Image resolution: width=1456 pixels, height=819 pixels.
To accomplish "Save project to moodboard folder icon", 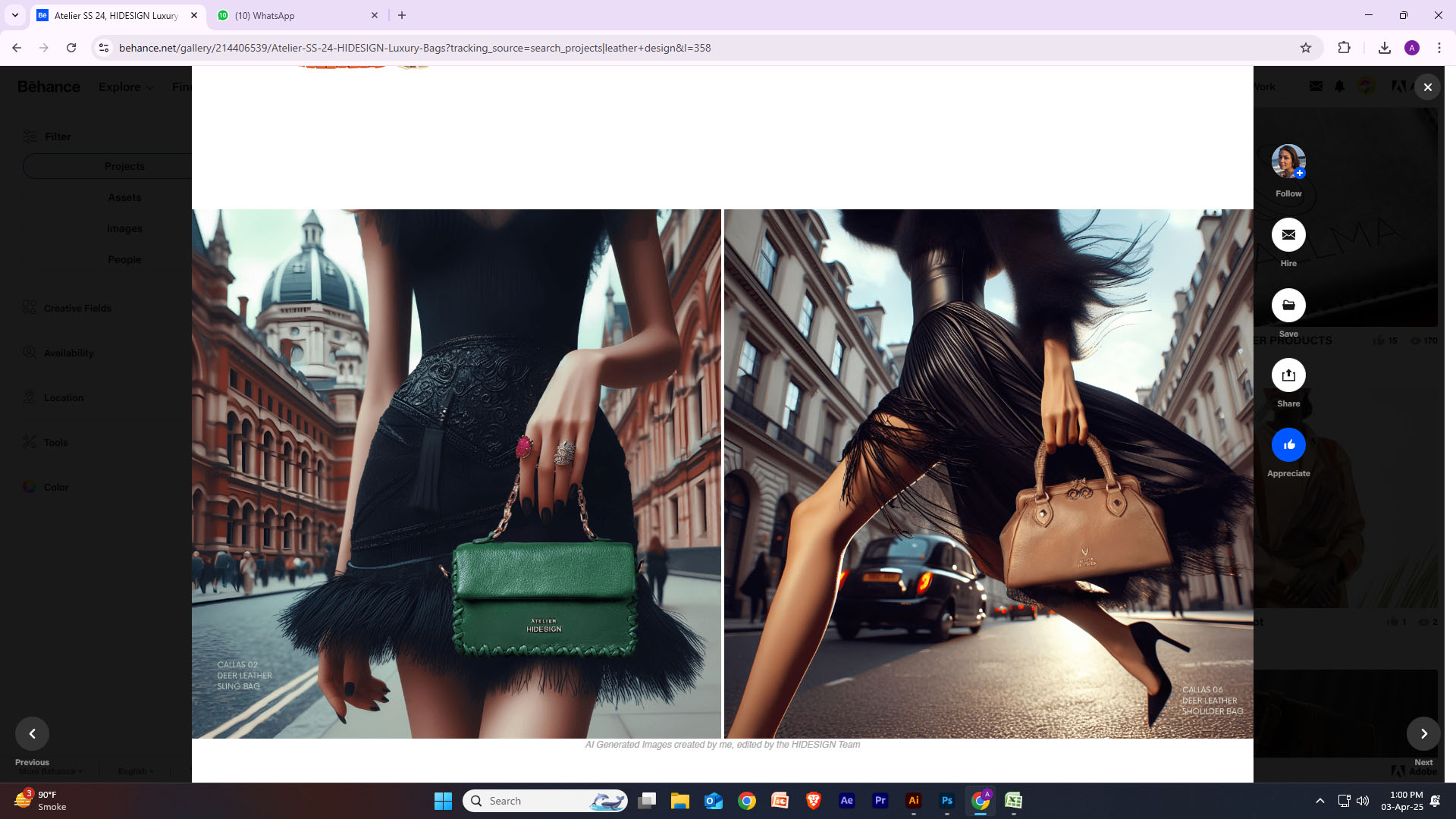I will point(1288,306).
